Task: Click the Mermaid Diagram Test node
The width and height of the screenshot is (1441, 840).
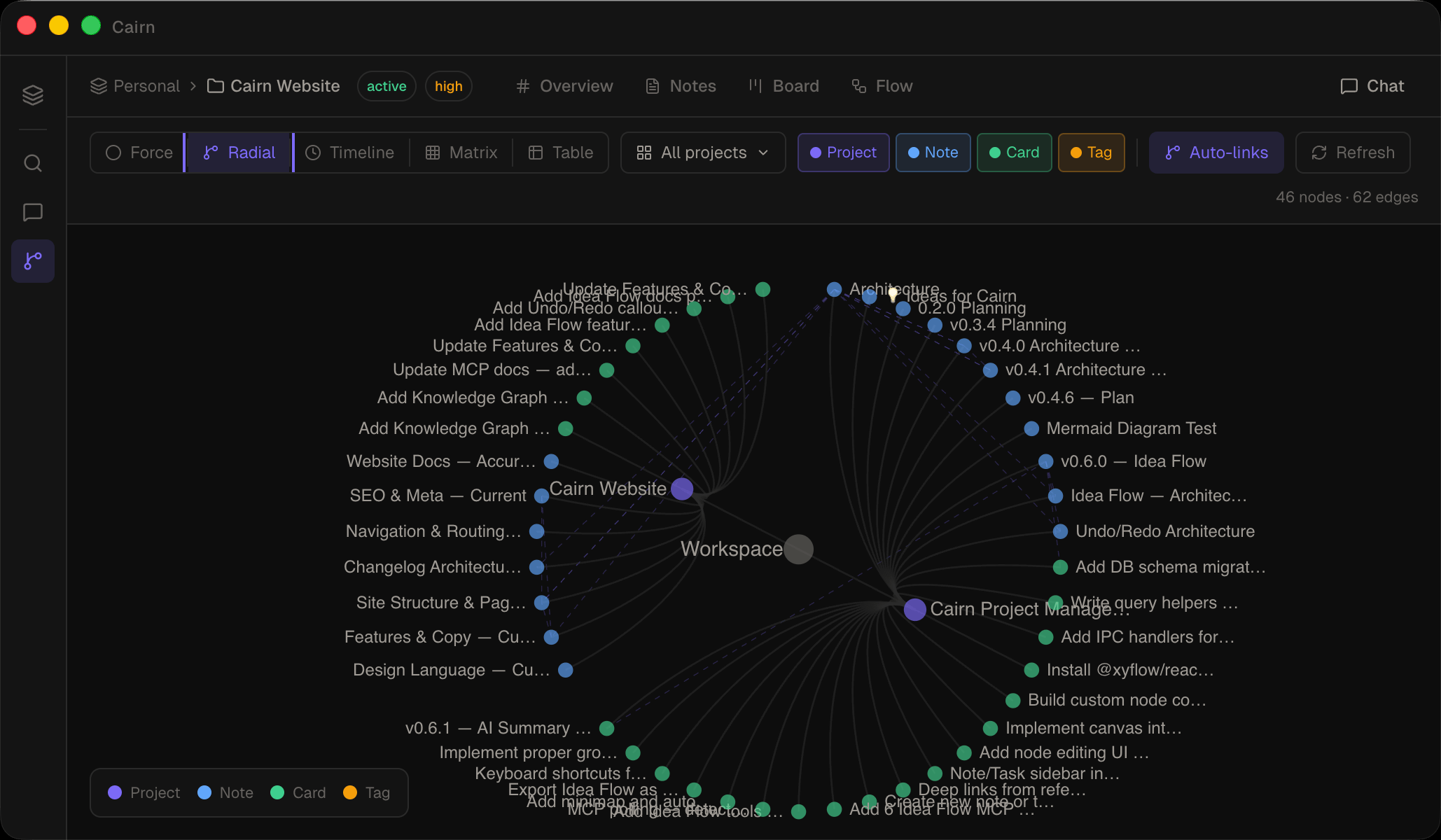Action: pyautogui.click(x=1031, y=428)
